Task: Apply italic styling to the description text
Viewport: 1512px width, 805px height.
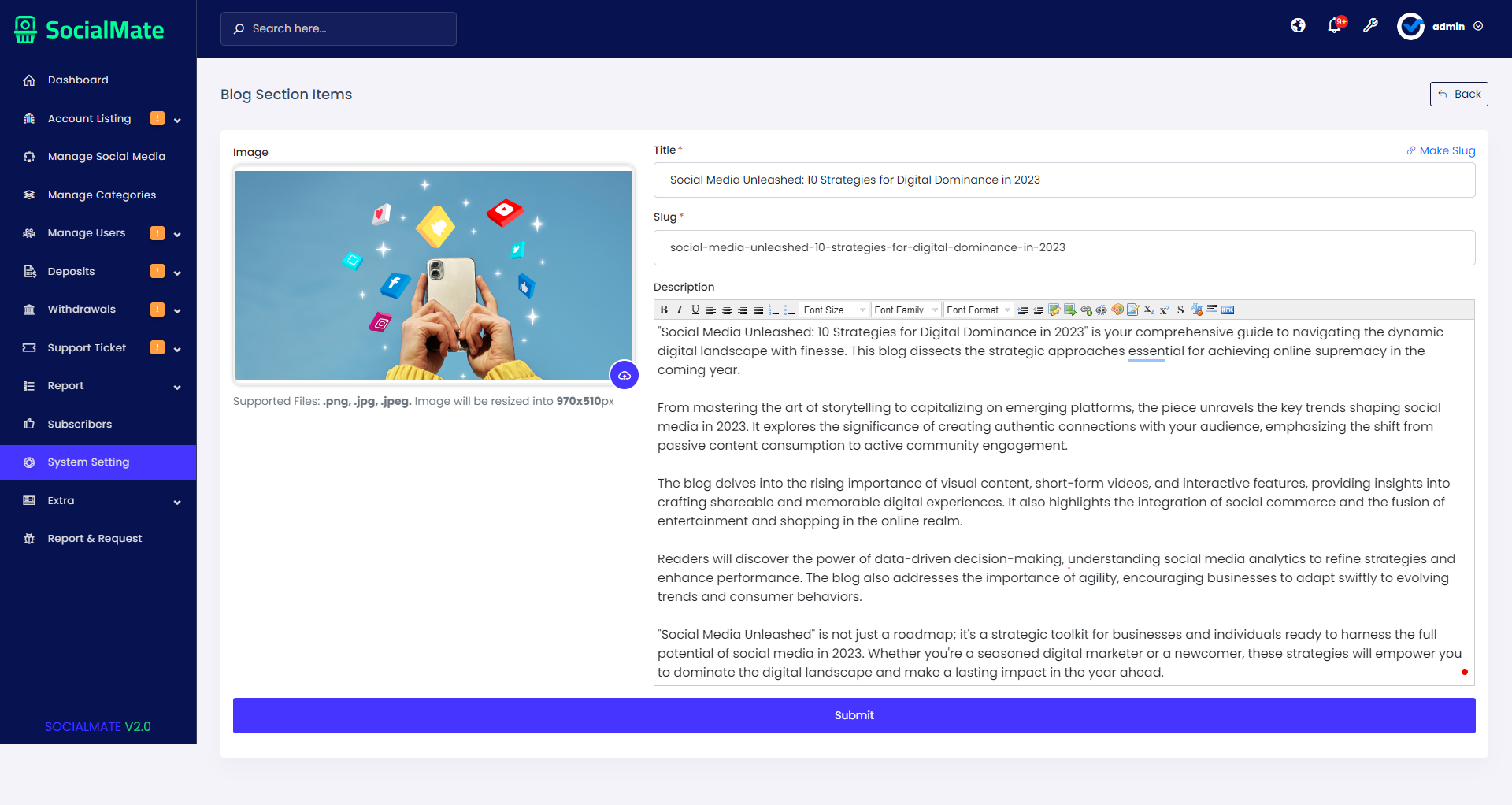Action: click(680, 310)
